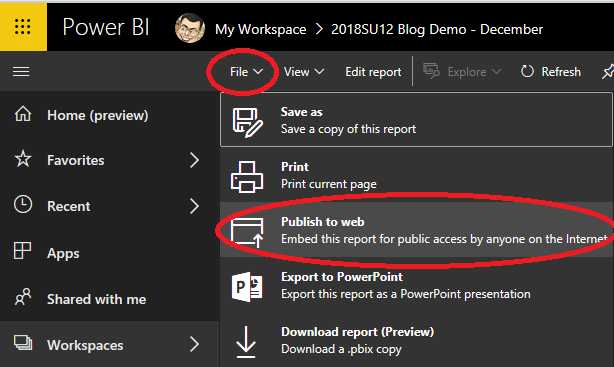Click the Favorites label in navigation
614x367 pixels.
click(76, 160)
